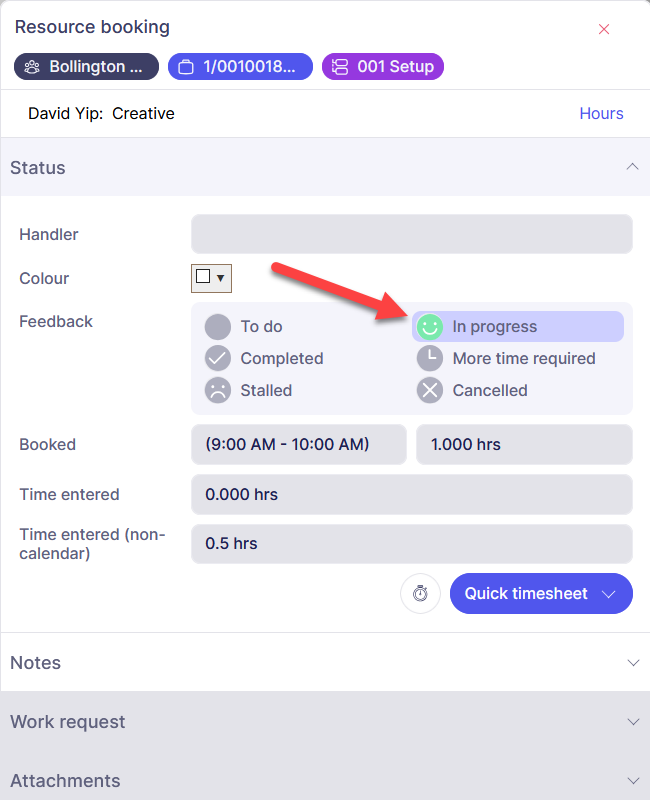This screenshot has width=650, height=800.
Task: Click the Completed checkmark icon
Action: pyautogui.click(x=218, y=359)
